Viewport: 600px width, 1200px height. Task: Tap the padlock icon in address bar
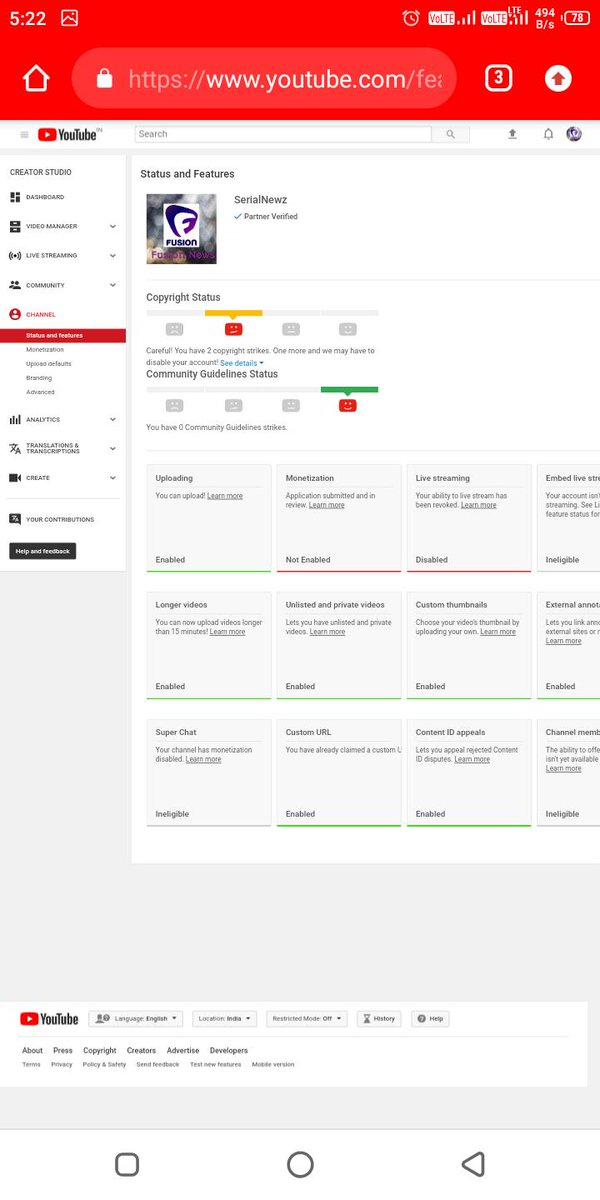[x=105, y=79]
